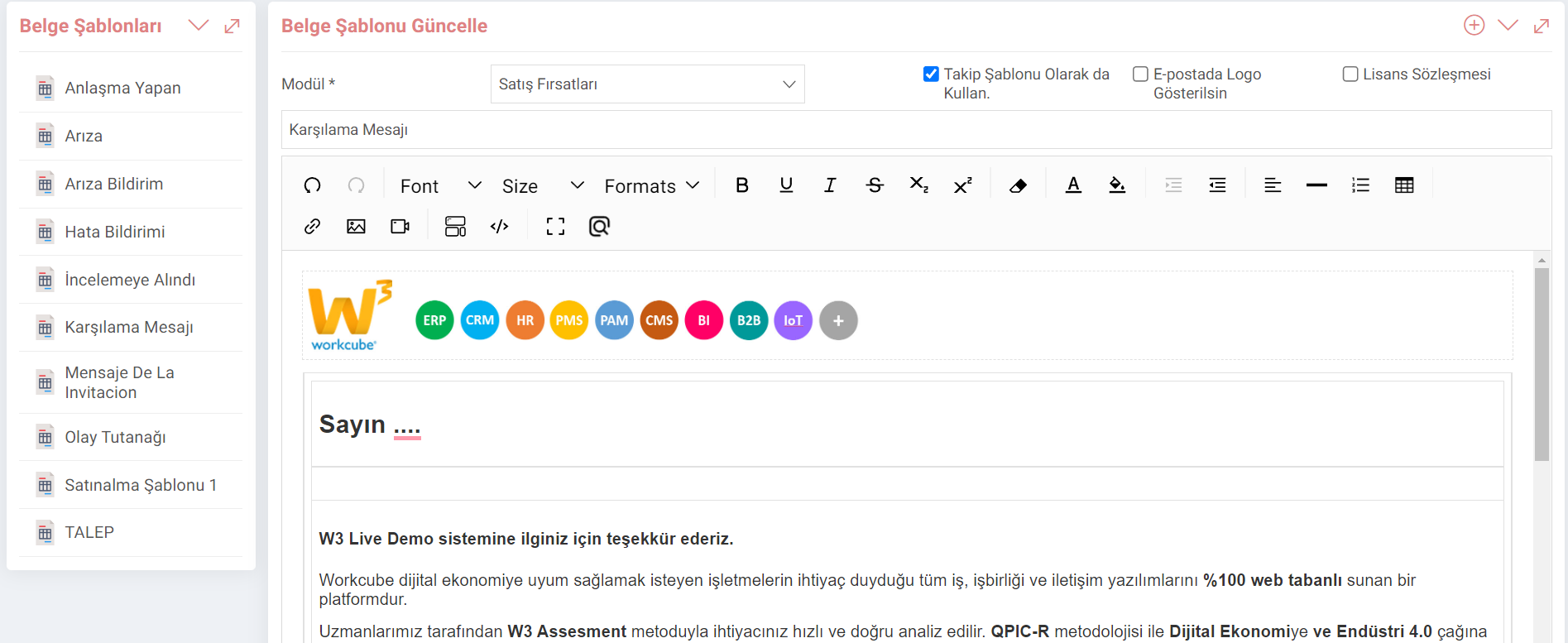Click the Workcube W3 logo image
Viewport: 1568px width, 643px height.
coord(349,315)
